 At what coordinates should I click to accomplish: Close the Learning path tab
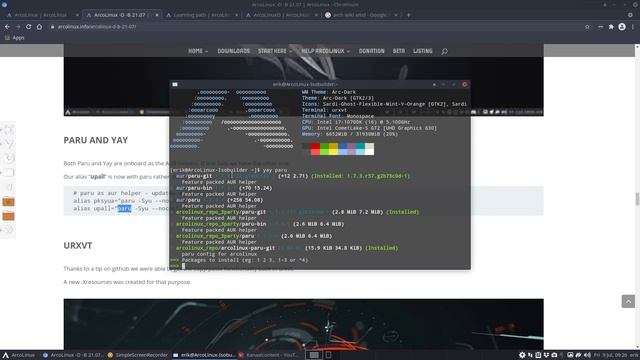coord(236,15)
